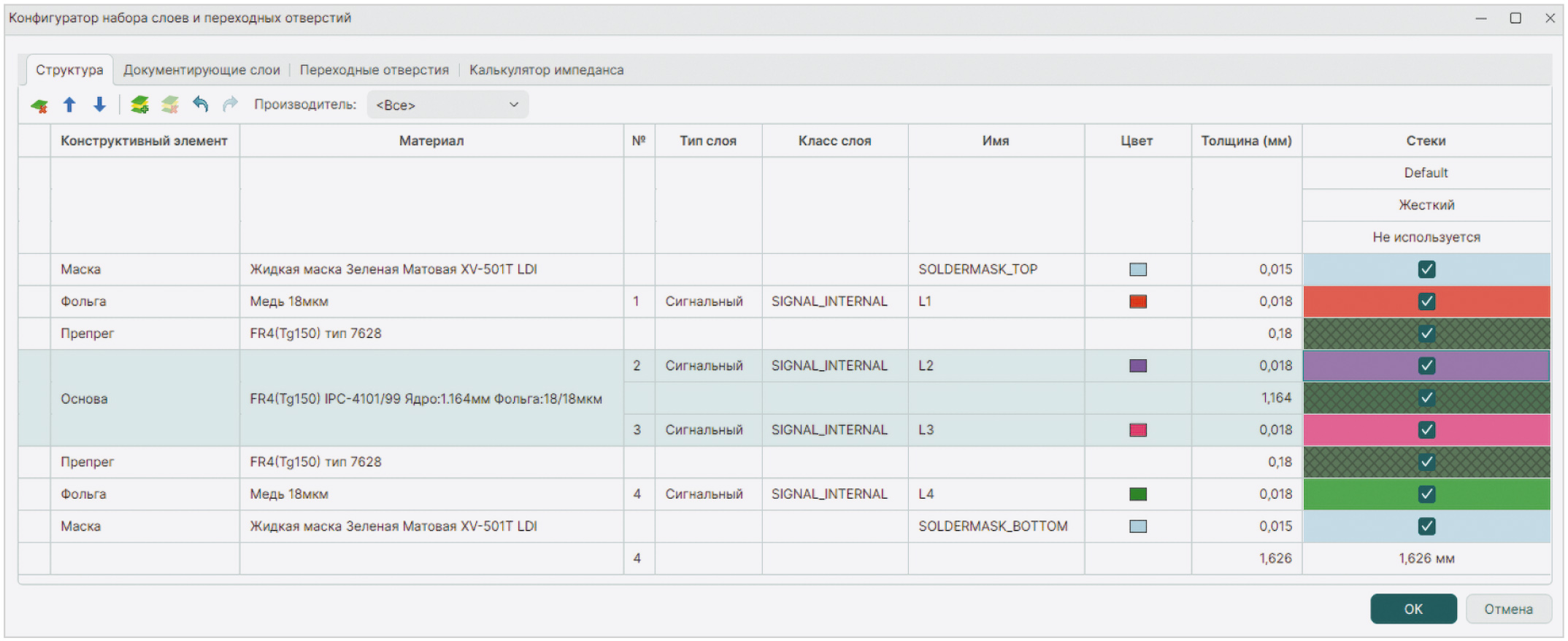Switch to the Структура tab
This screenshot has height=641, width=1568.
point(69,70)
